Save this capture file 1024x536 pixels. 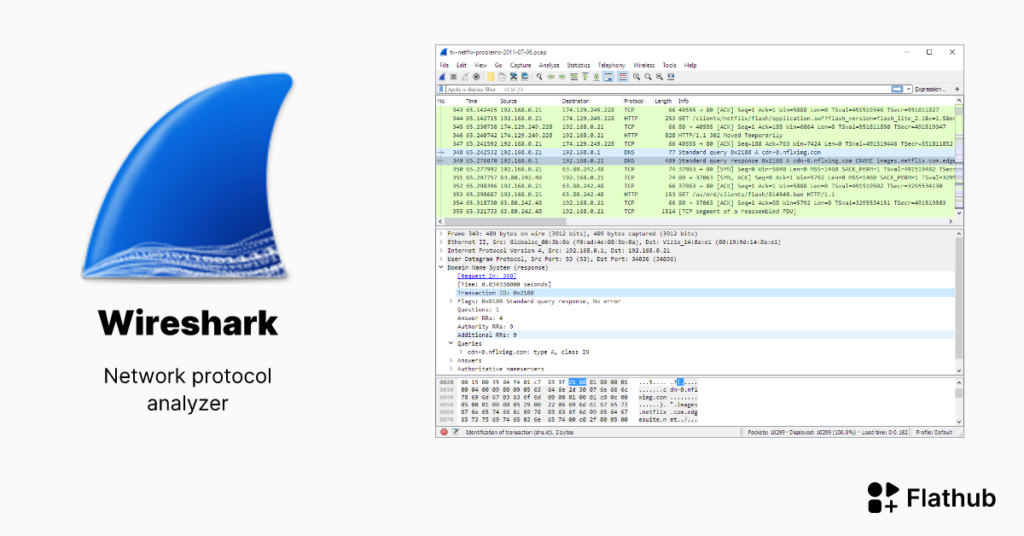[502, 77]
